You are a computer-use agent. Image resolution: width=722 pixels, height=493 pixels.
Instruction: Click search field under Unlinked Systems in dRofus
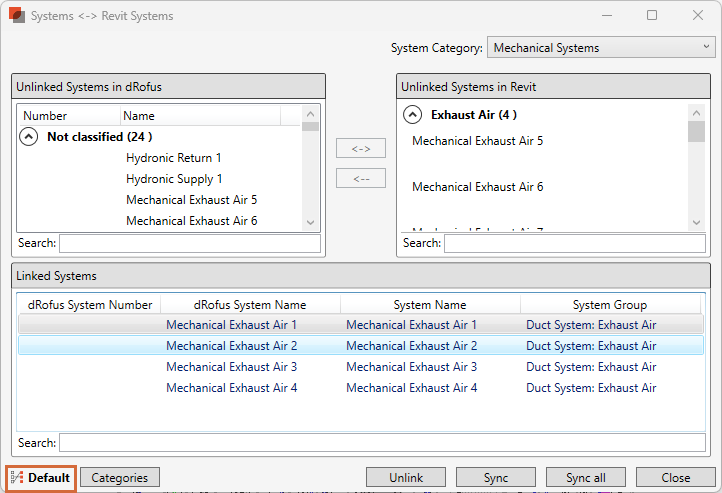pos(190,243)
